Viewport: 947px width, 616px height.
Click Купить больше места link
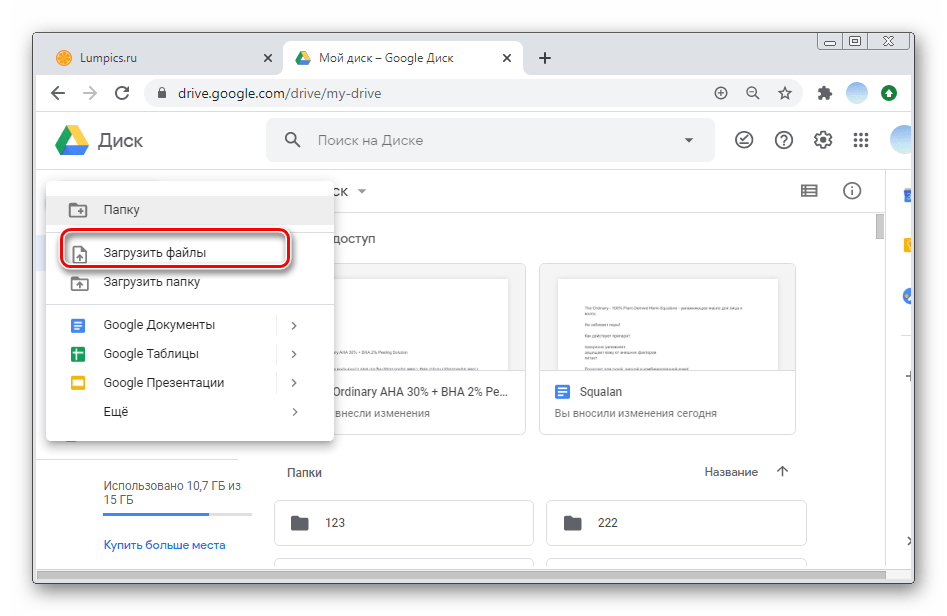[164, 545]
